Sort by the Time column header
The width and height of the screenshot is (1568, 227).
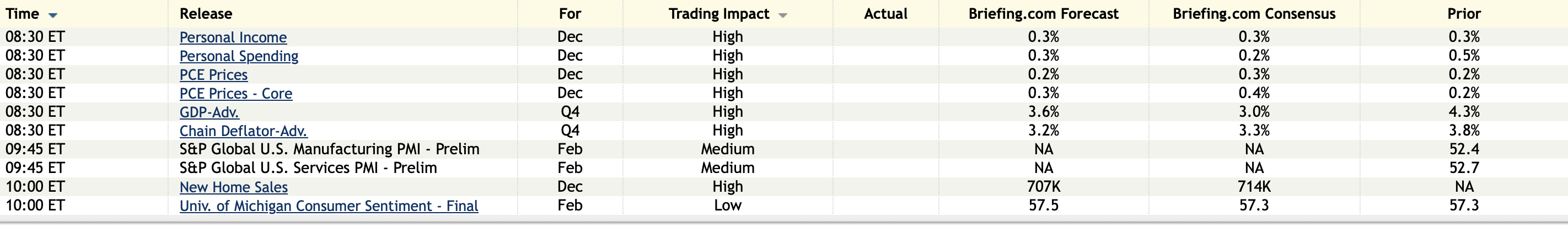pyautogui.click(x=23, y=14)
